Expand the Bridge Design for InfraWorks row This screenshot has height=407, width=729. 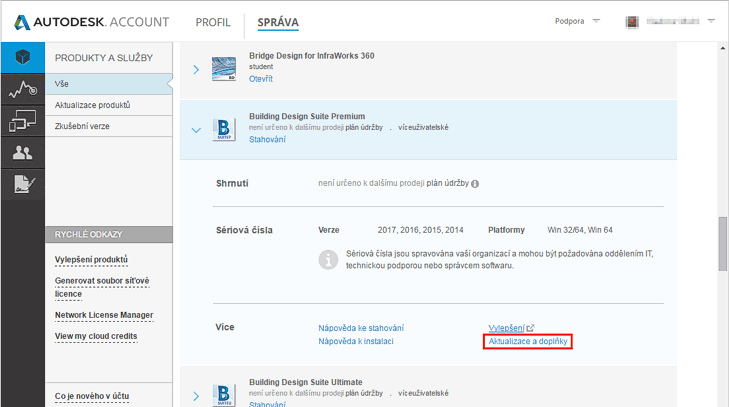pos(196,70)
